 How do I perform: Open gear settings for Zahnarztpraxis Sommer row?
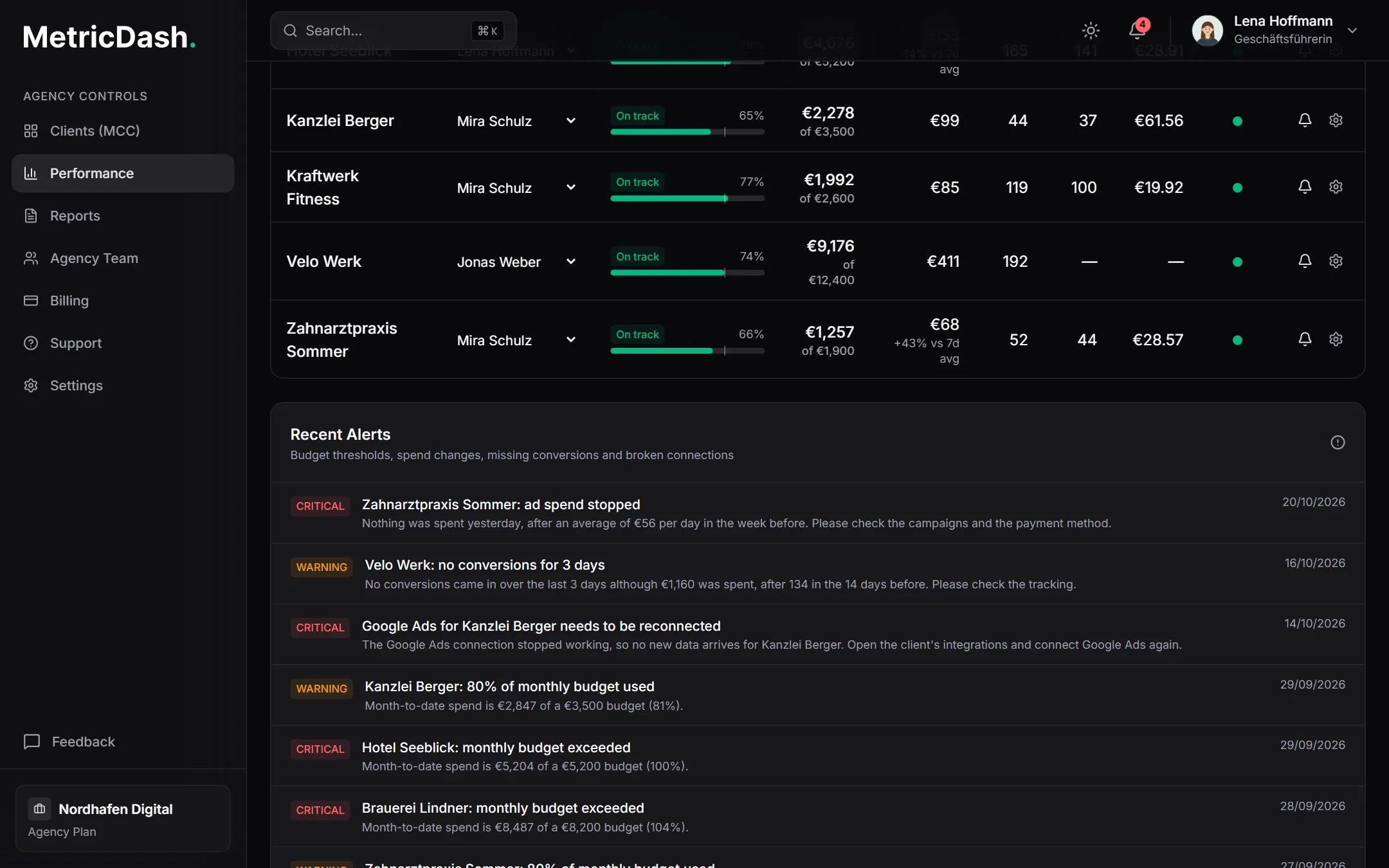tap(1336, 339)
